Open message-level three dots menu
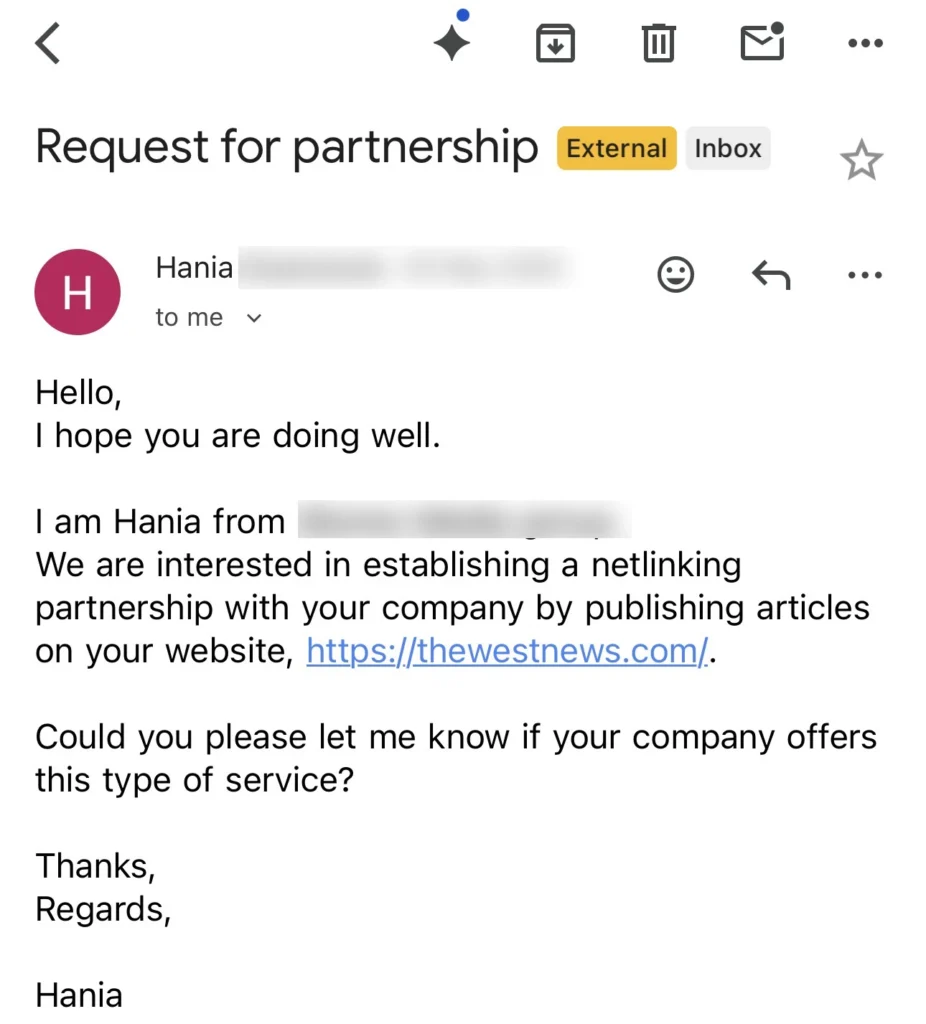The height and width of the screenshot is (1024, 926). (865, 274)
